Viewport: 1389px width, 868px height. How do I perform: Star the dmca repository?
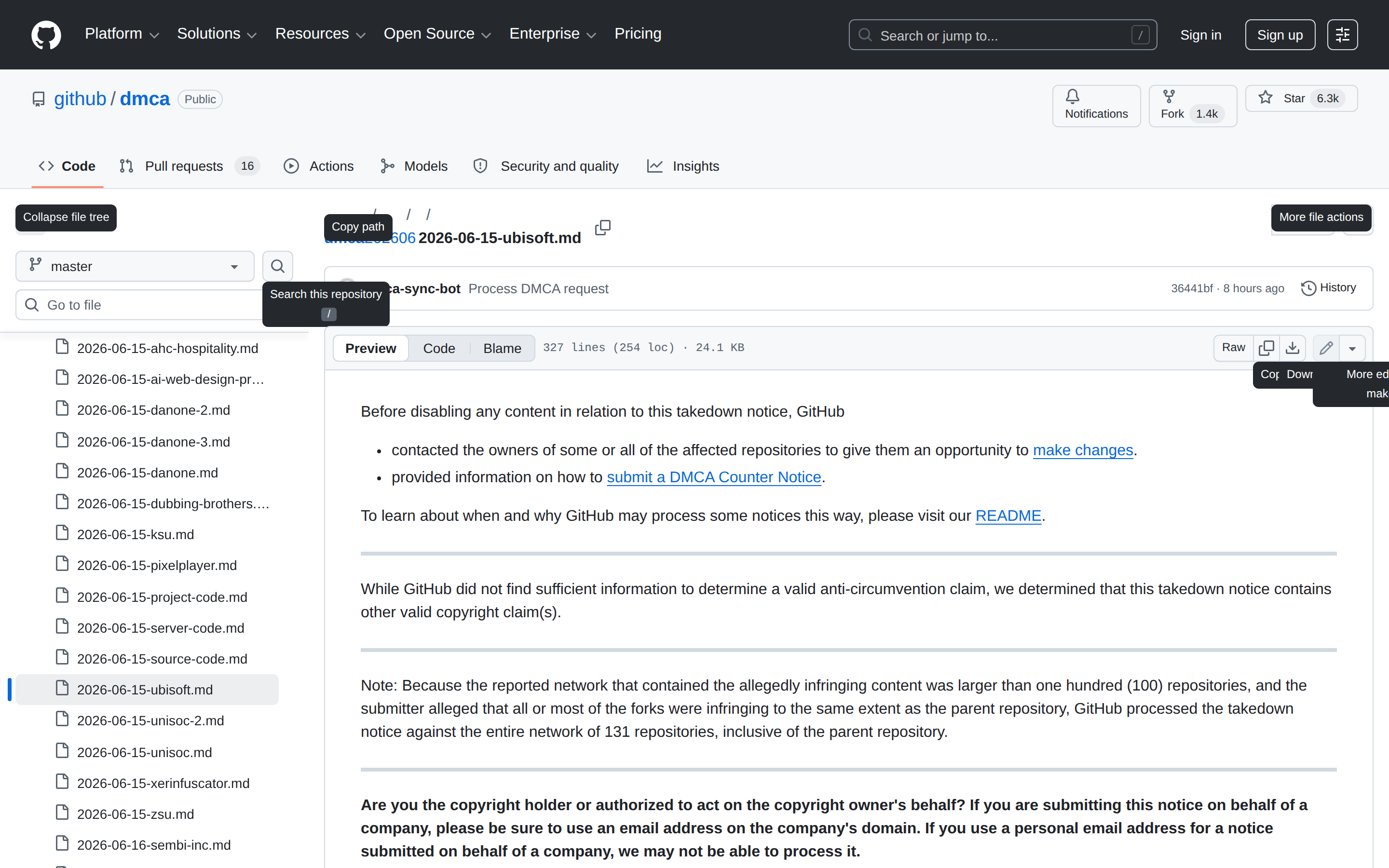1301,98
